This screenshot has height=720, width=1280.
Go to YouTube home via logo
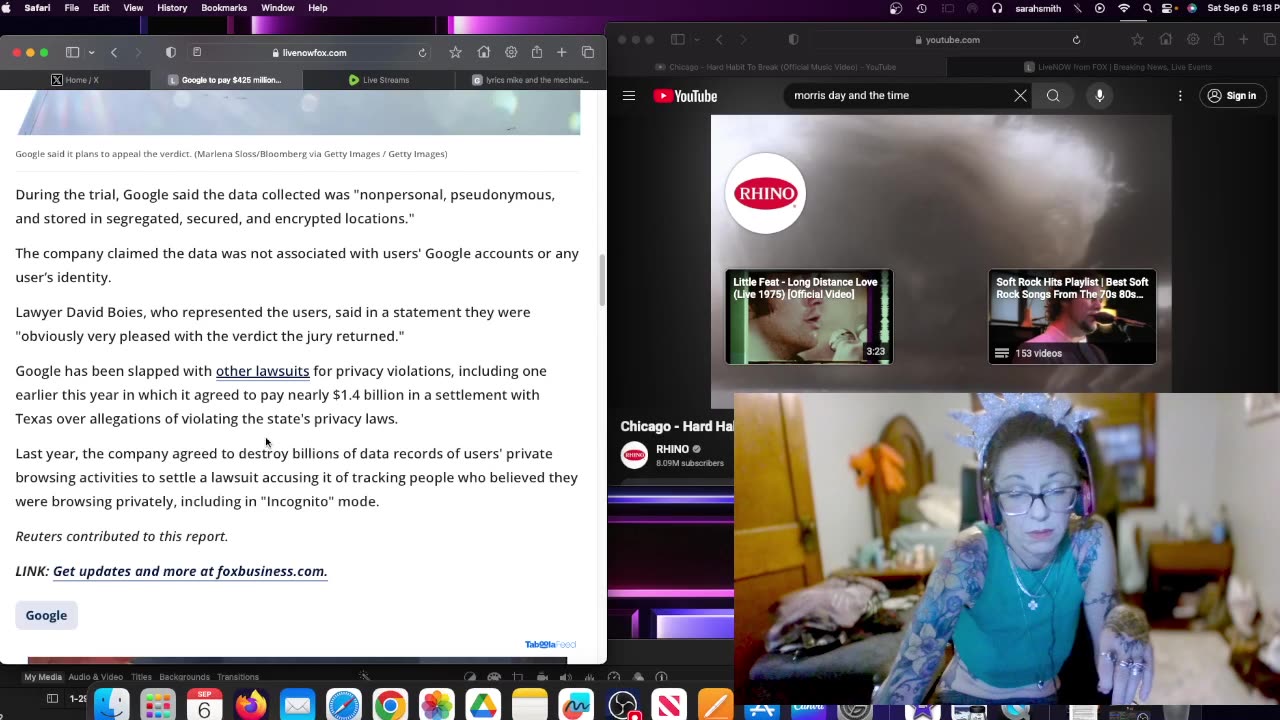coord(685,96)
